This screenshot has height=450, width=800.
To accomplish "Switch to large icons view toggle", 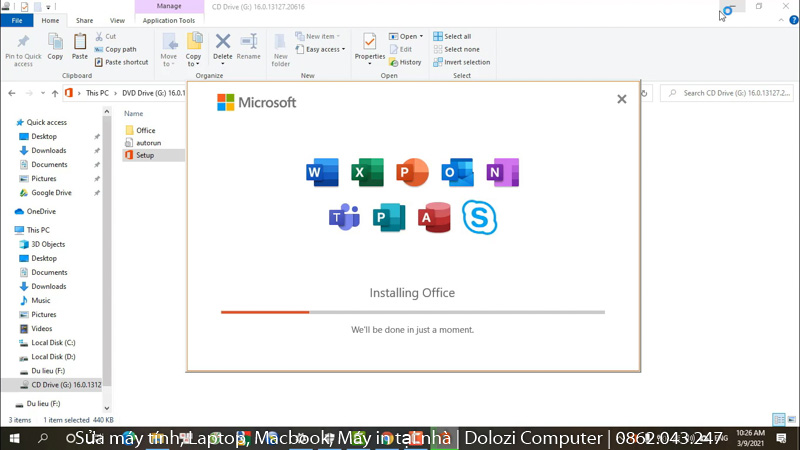I will (789, 419).
